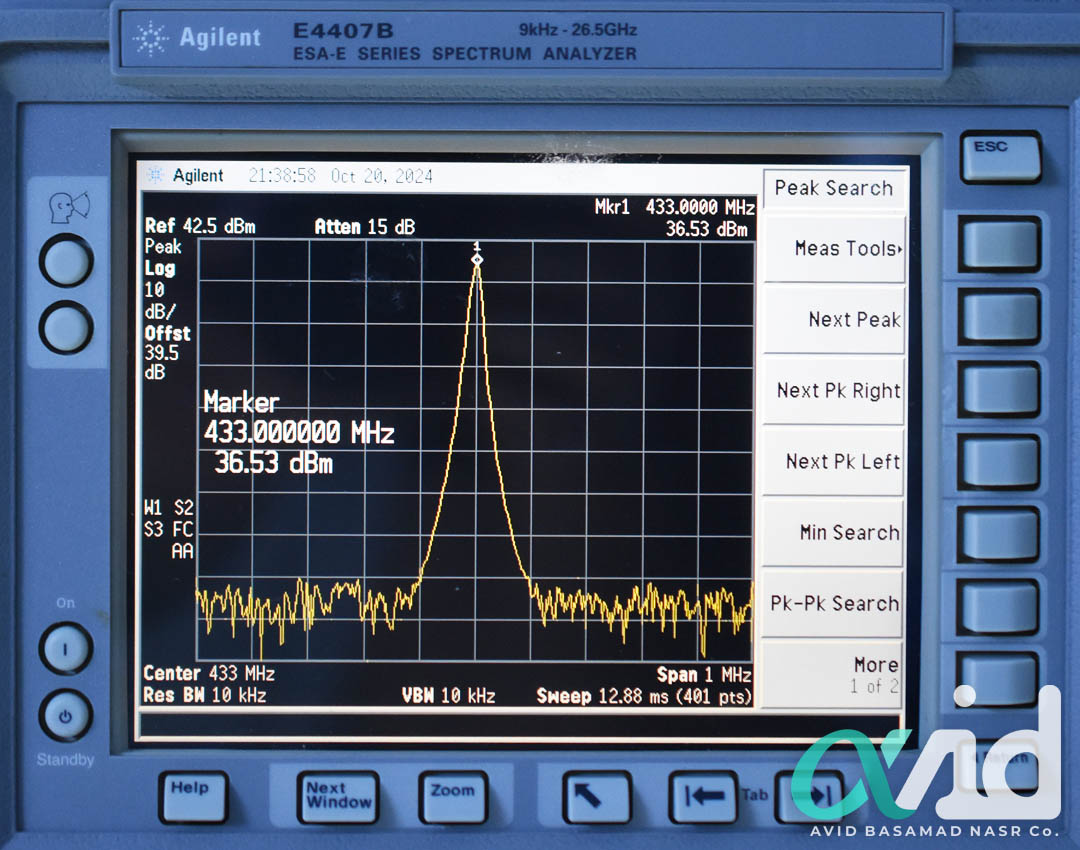Screen dimensions: 1080x850
Task: Select Next Peak in the softkey menu
Action: click(x=834, y=320)
